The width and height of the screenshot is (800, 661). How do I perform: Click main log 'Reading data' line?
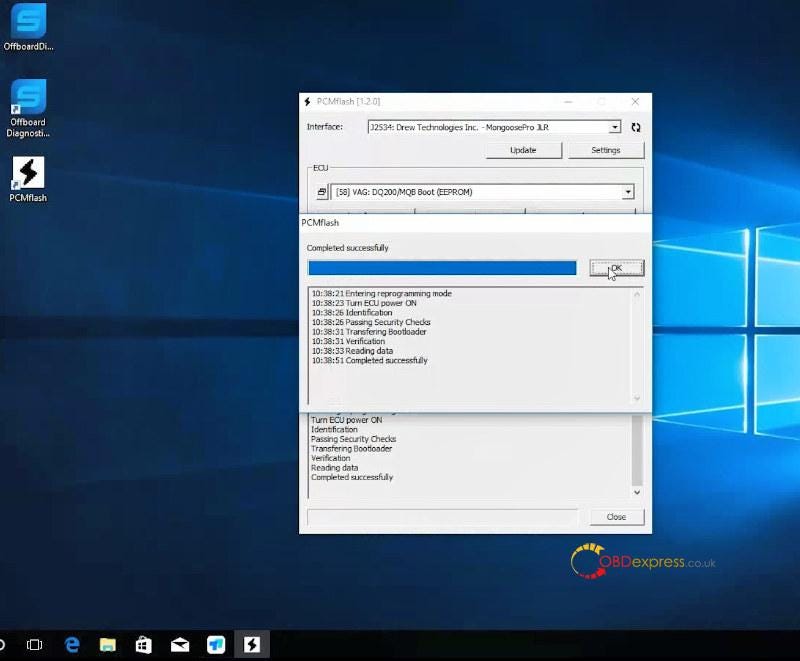tap(335, 468)
